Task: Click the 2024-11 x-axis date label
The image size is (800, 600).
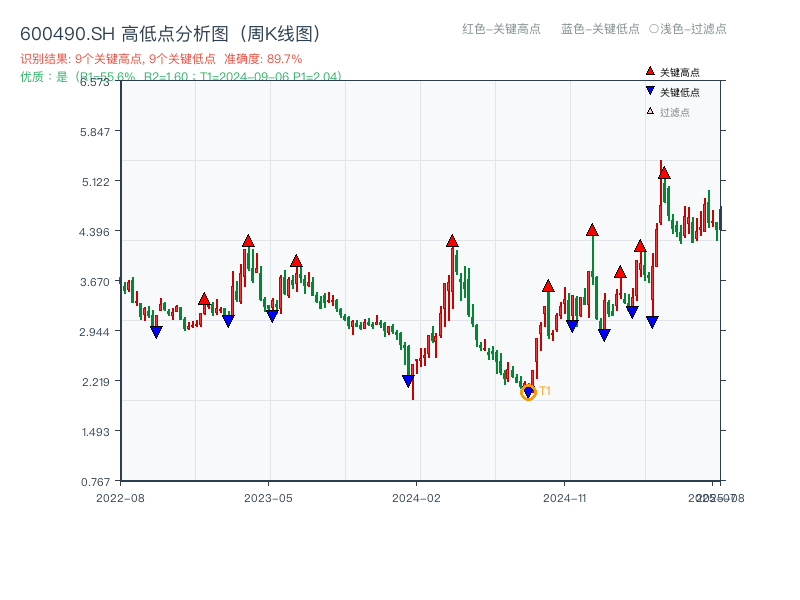Action: pos(565,498)
